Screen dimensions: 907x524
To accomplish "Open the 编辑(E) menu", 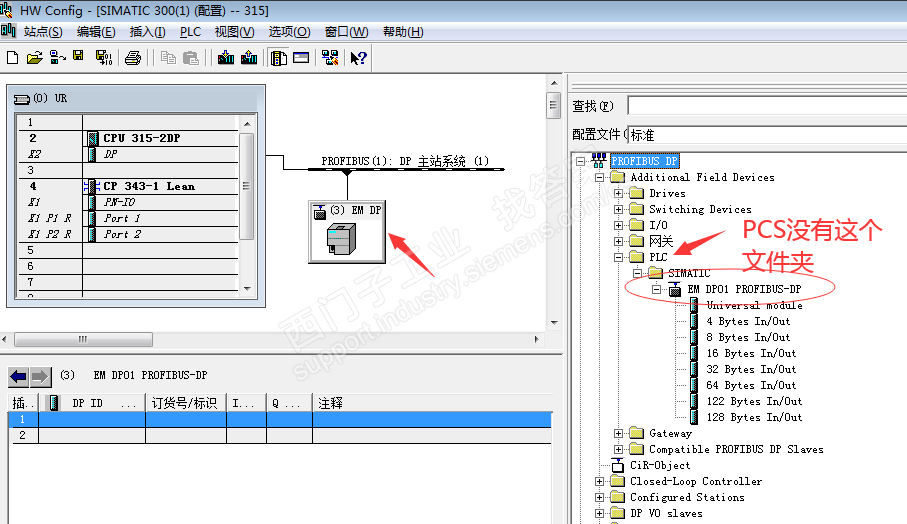I will [x=96, y=32].
